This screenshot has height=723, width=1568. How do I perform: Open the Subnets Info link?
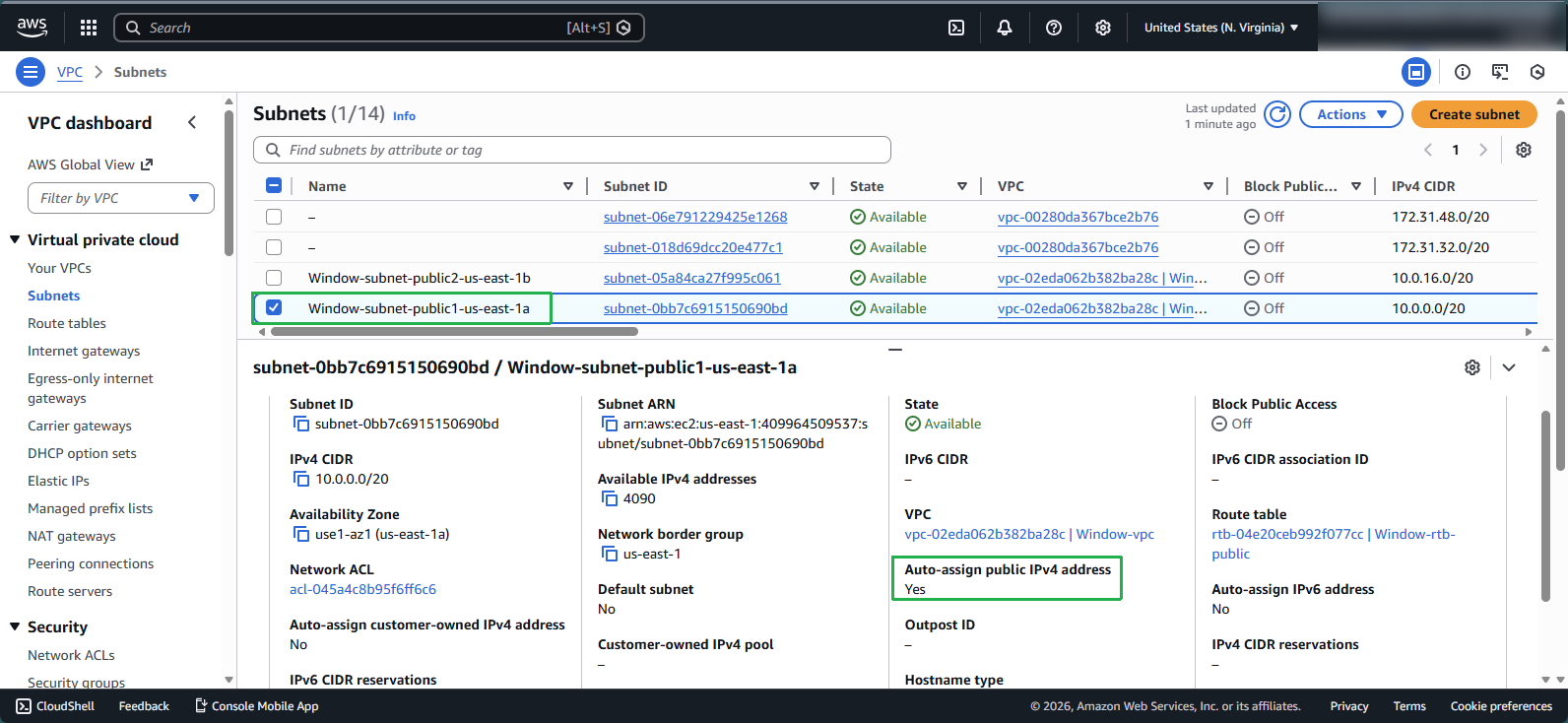pyautogui.click(x=404, y=116)
